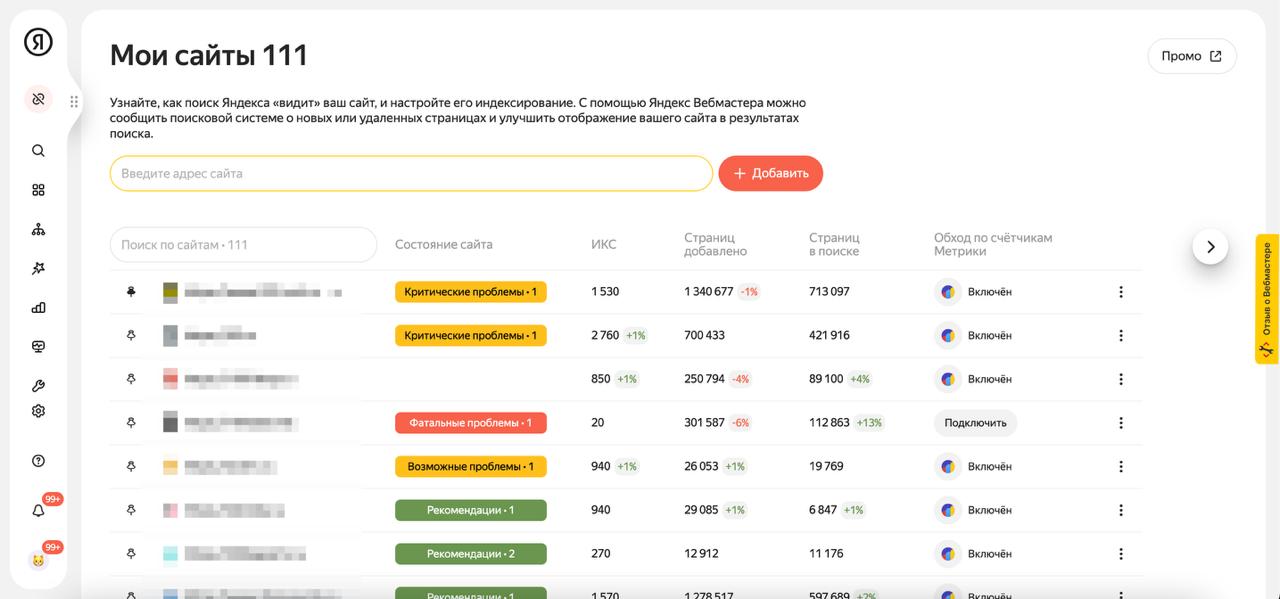This screenshot has width=1280, height=599.
Task: Click the Yandex logo at top left
Action: (x=38, y=42)
